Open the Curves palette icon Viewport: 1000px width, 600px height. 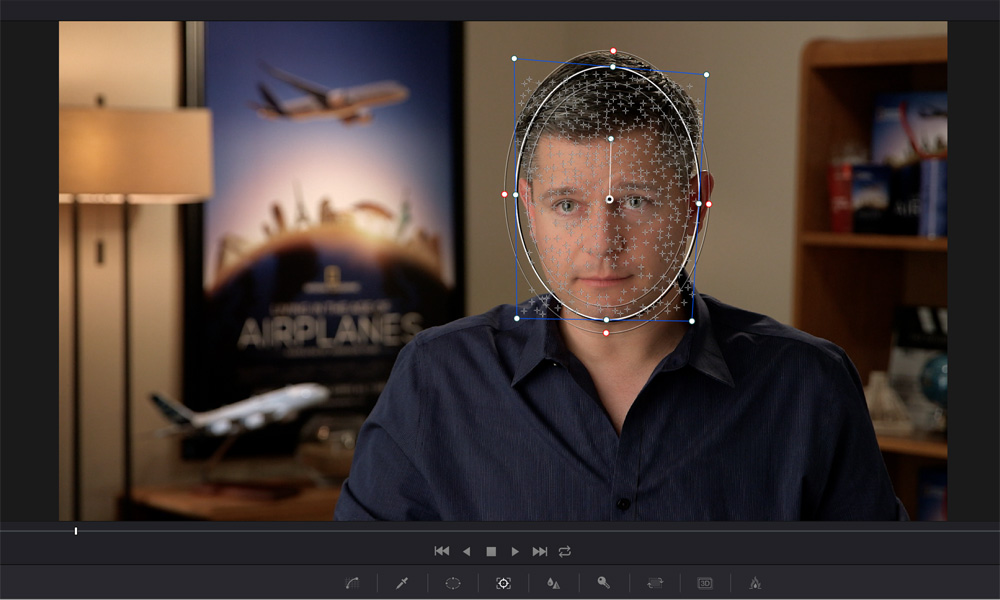coord(352,582)
